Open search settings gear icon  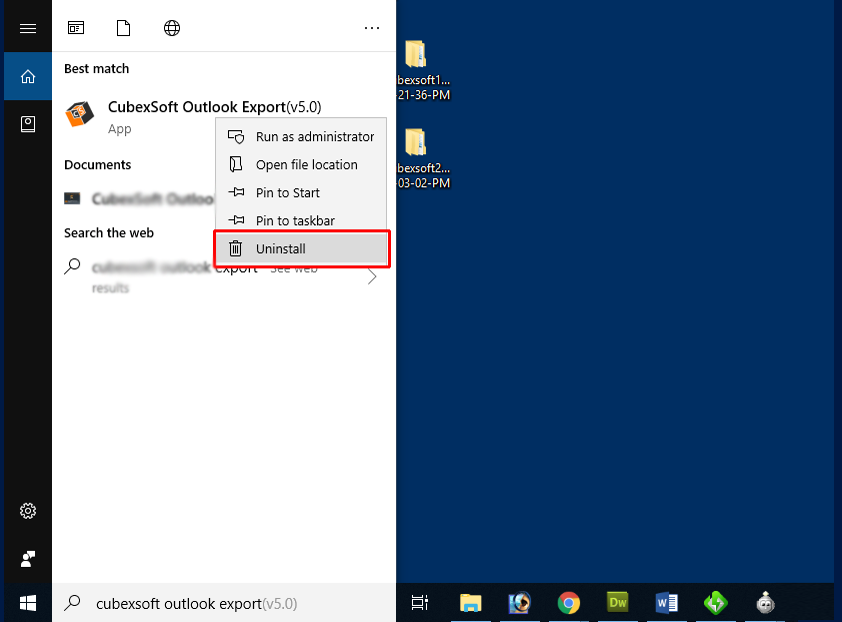tap(28, 511)
